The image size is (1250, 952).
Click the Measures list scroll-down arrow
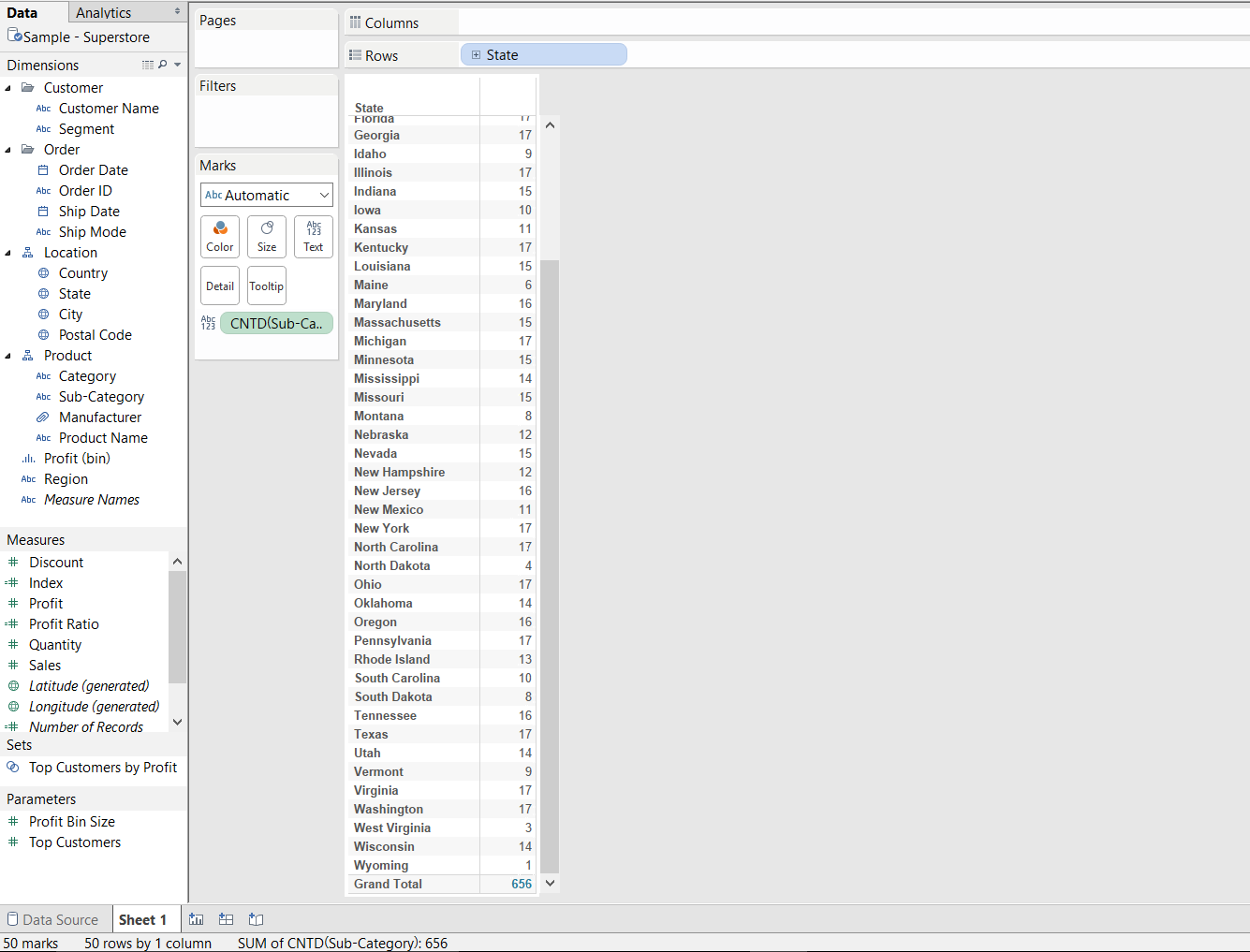178,722
